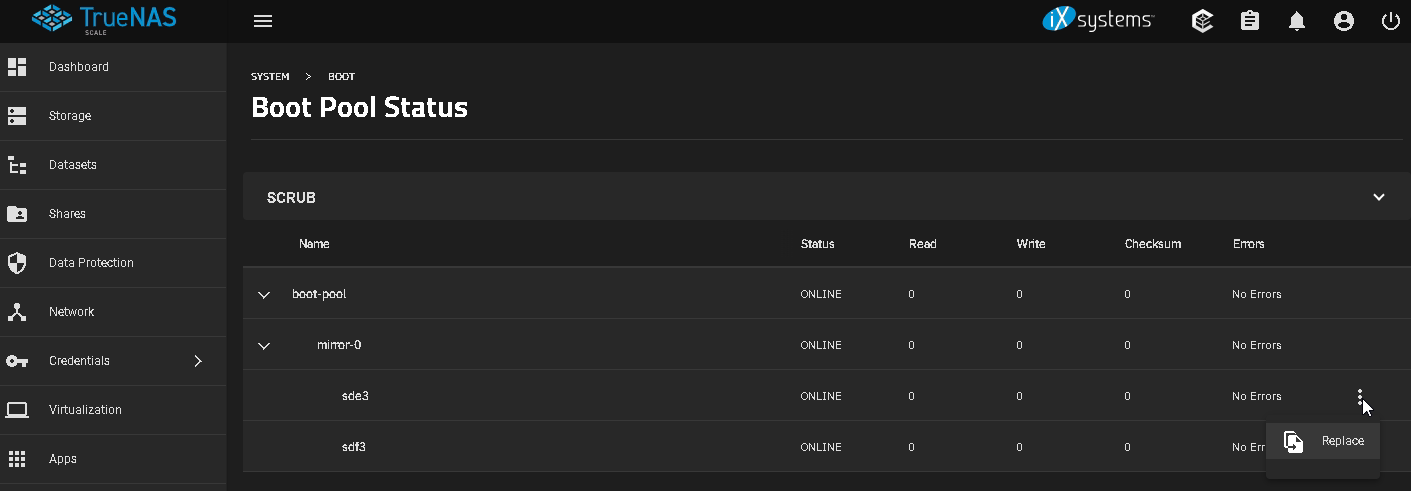Collapse the boot-pool tree row

point(264,295)
